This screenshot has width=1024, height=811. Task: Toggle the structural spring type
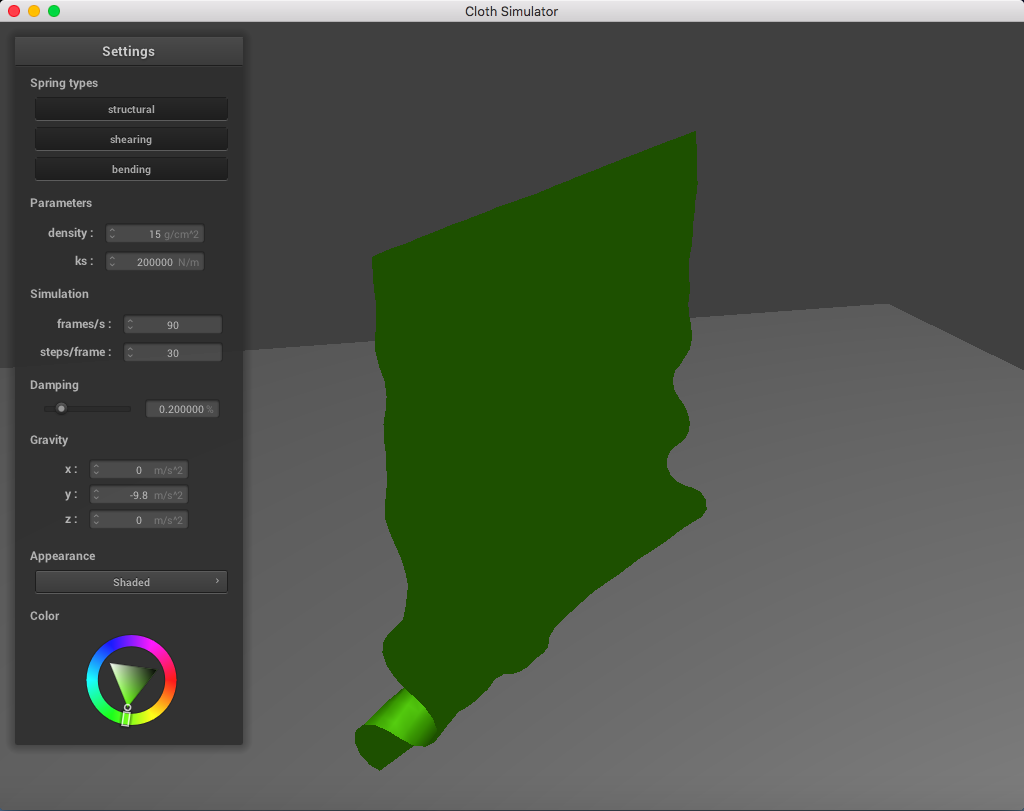click(x=131, y=109)
